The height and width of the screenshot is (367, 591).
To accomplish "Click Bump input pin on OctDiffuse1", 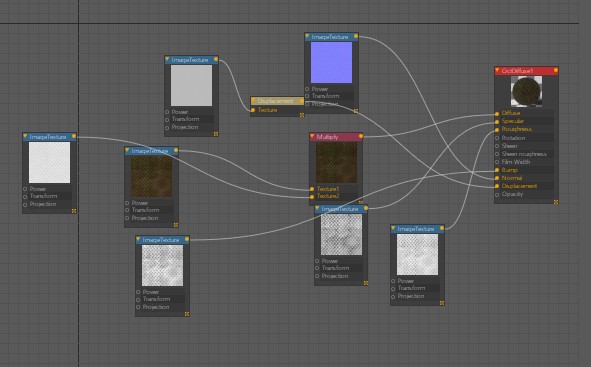I will (497, 170).
